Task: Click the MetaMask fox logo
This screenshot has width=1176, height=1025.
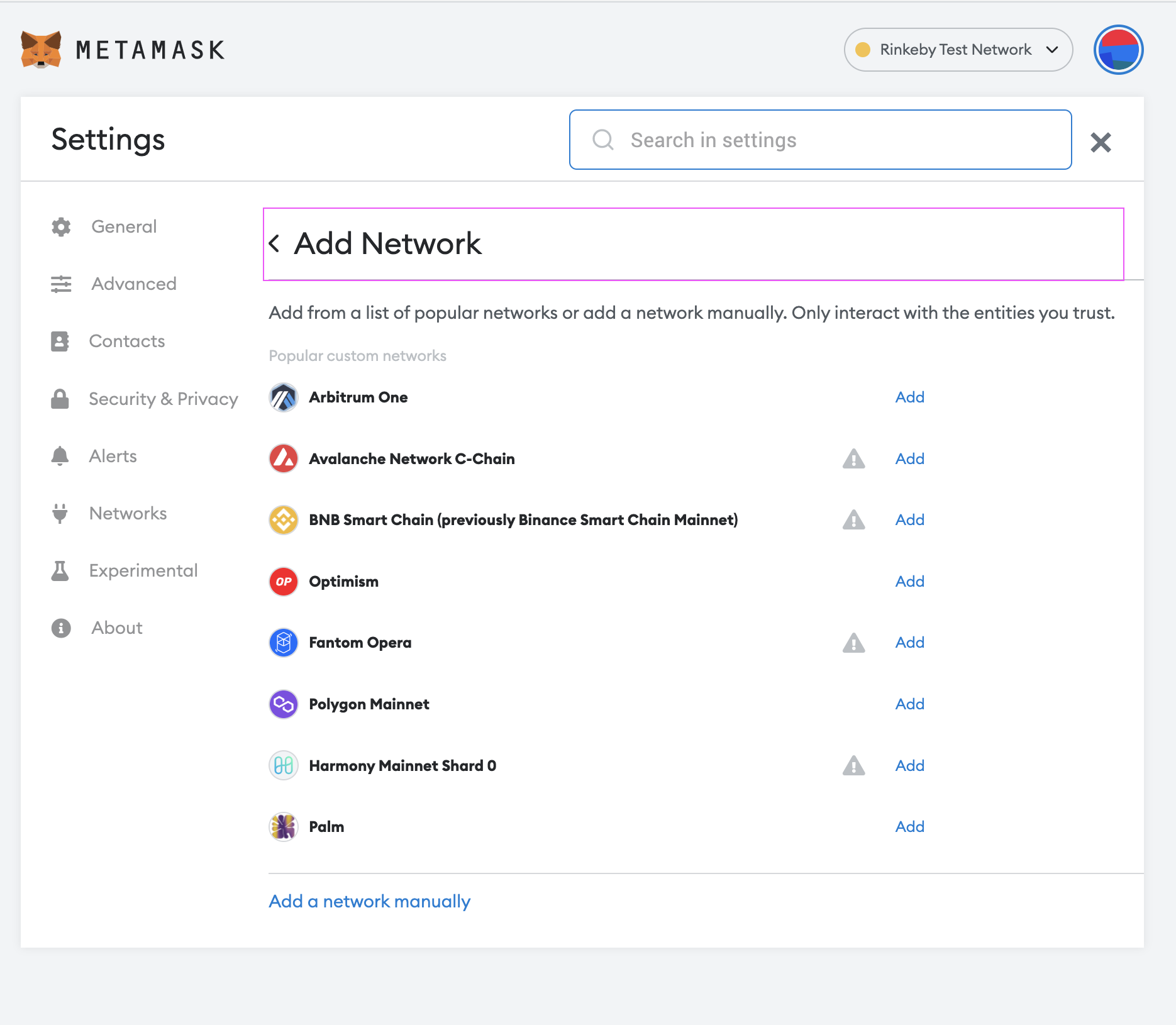Action: pos(41,49)
